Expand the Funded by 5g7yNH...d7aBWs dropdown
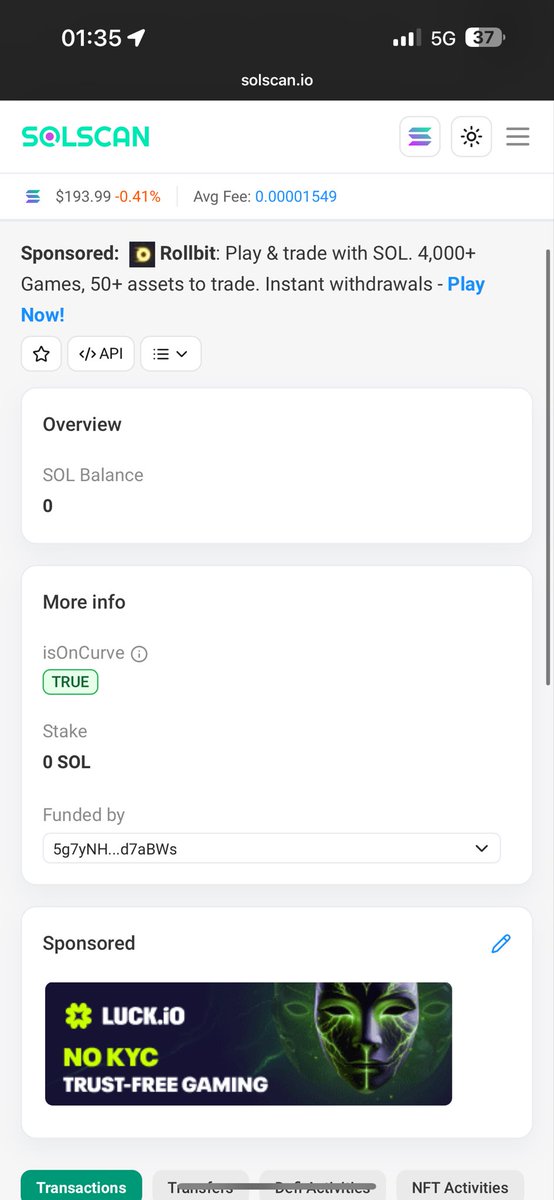Screen dimensions: 554x1200 [x=272, y=848]
